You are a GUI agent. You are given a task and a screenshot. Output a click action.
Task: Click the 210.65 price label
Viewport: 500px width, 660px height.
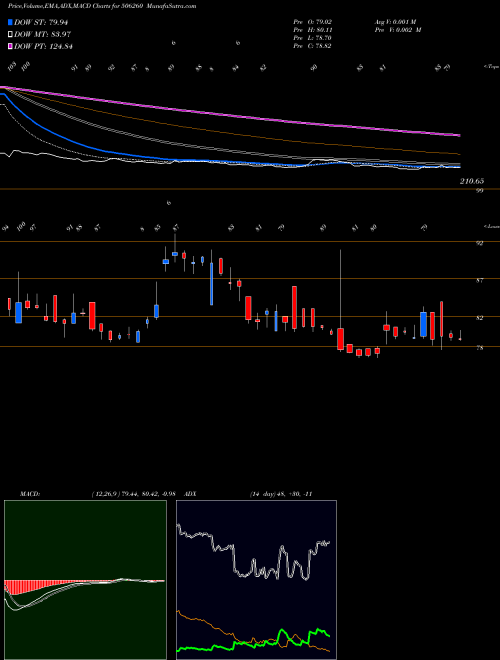pyautogui.click(x=472, y=181)
